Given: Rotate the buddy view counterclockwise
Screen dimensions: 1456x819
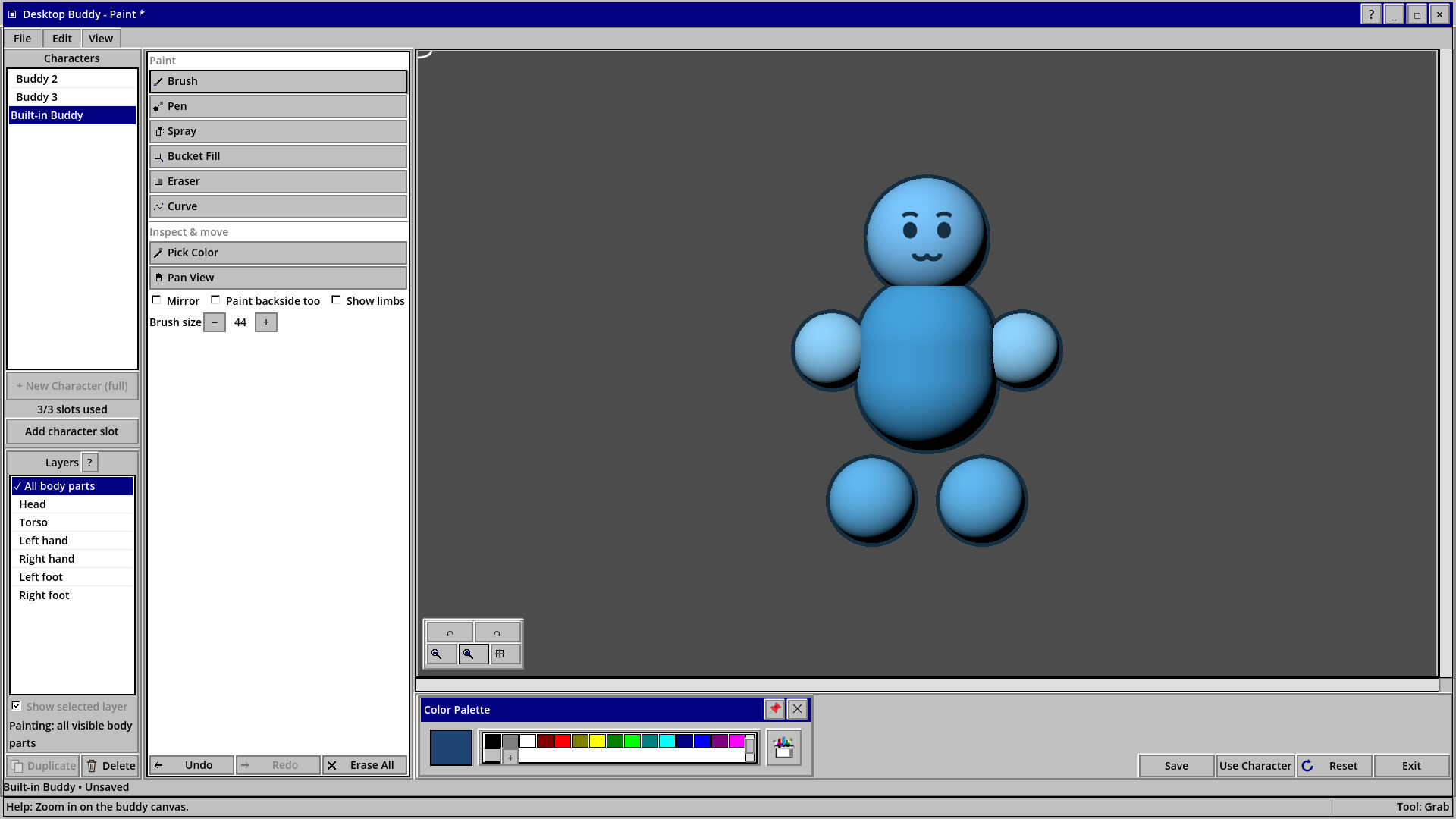Looking at the screenshot, I should click(450, 632).
